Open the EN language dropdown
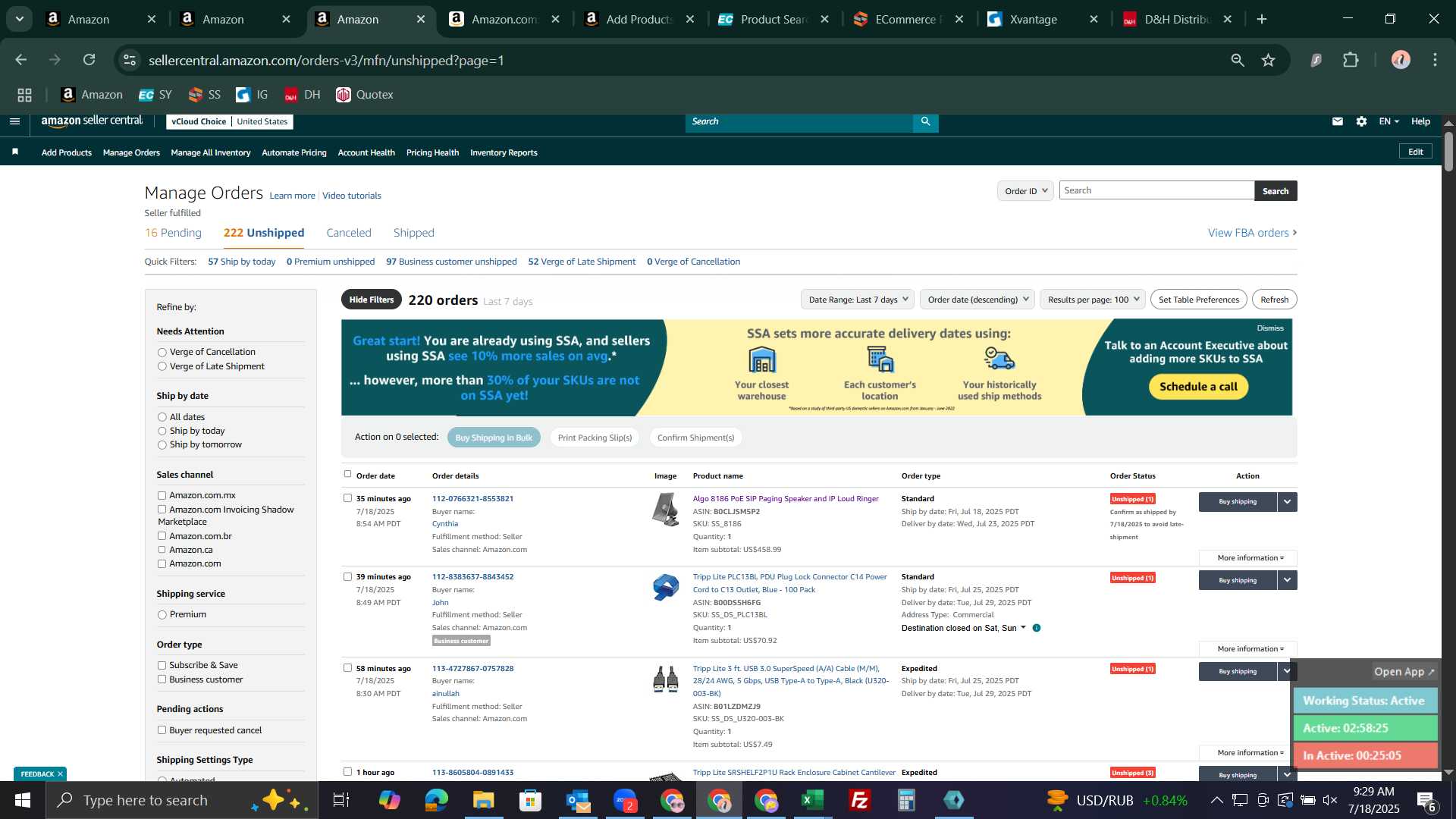The image size is (1456, 819). [x=1389, y=121]
